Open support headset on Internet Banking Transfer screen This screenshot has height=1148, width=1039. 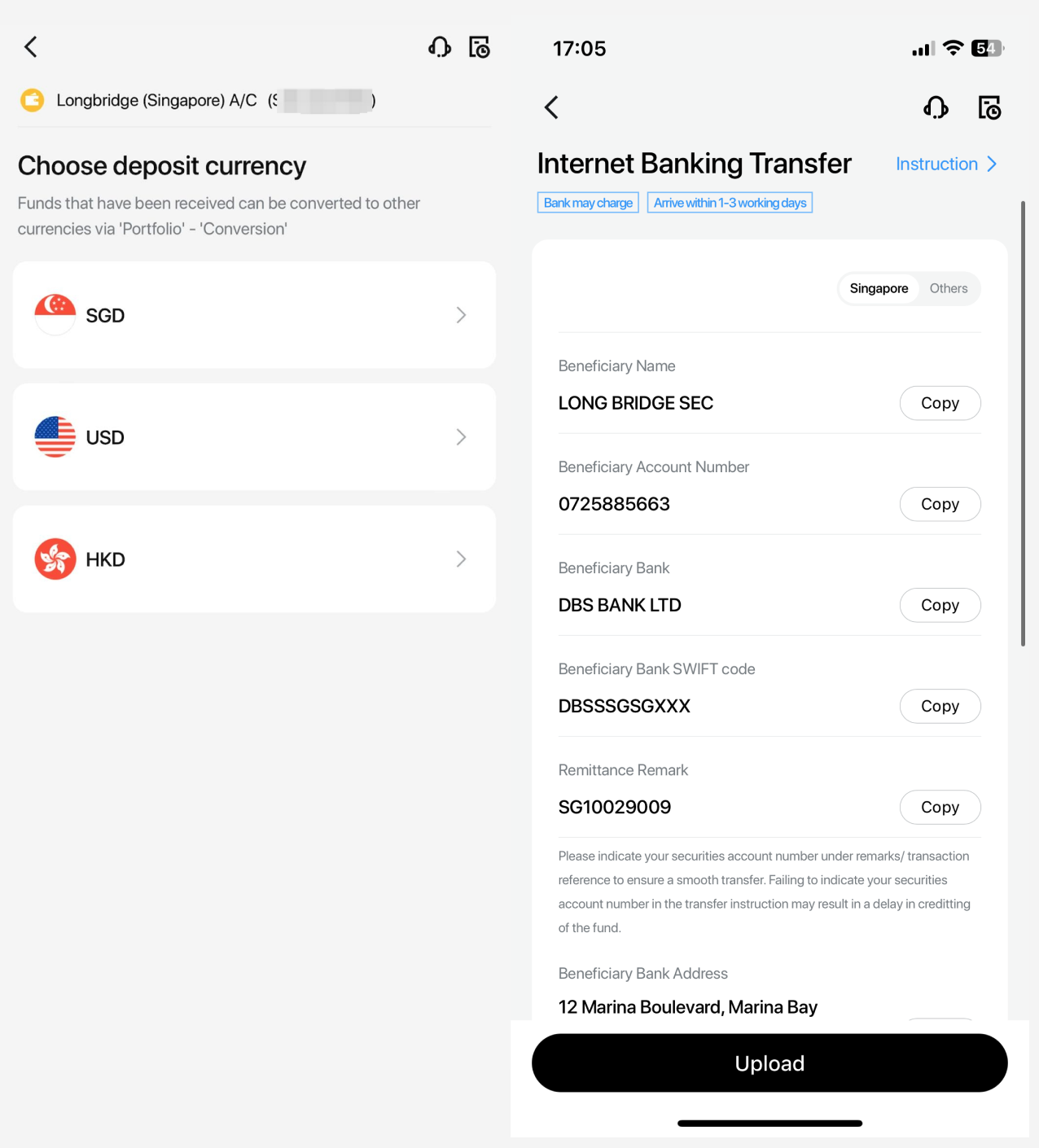tap(936, 107)
